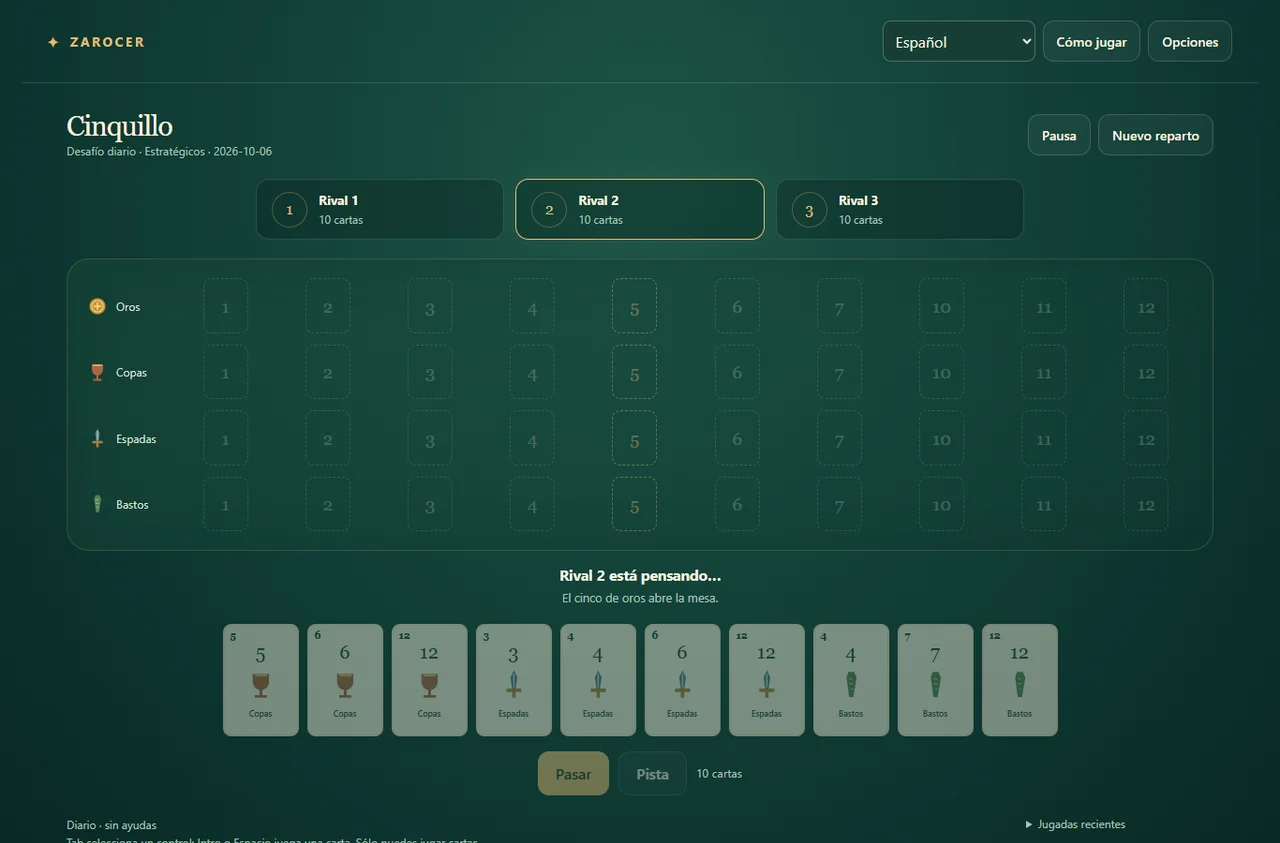This screenshot has width=1280, height=843.
Task: Play the 12 of Copas card
Action: [429, 680]
